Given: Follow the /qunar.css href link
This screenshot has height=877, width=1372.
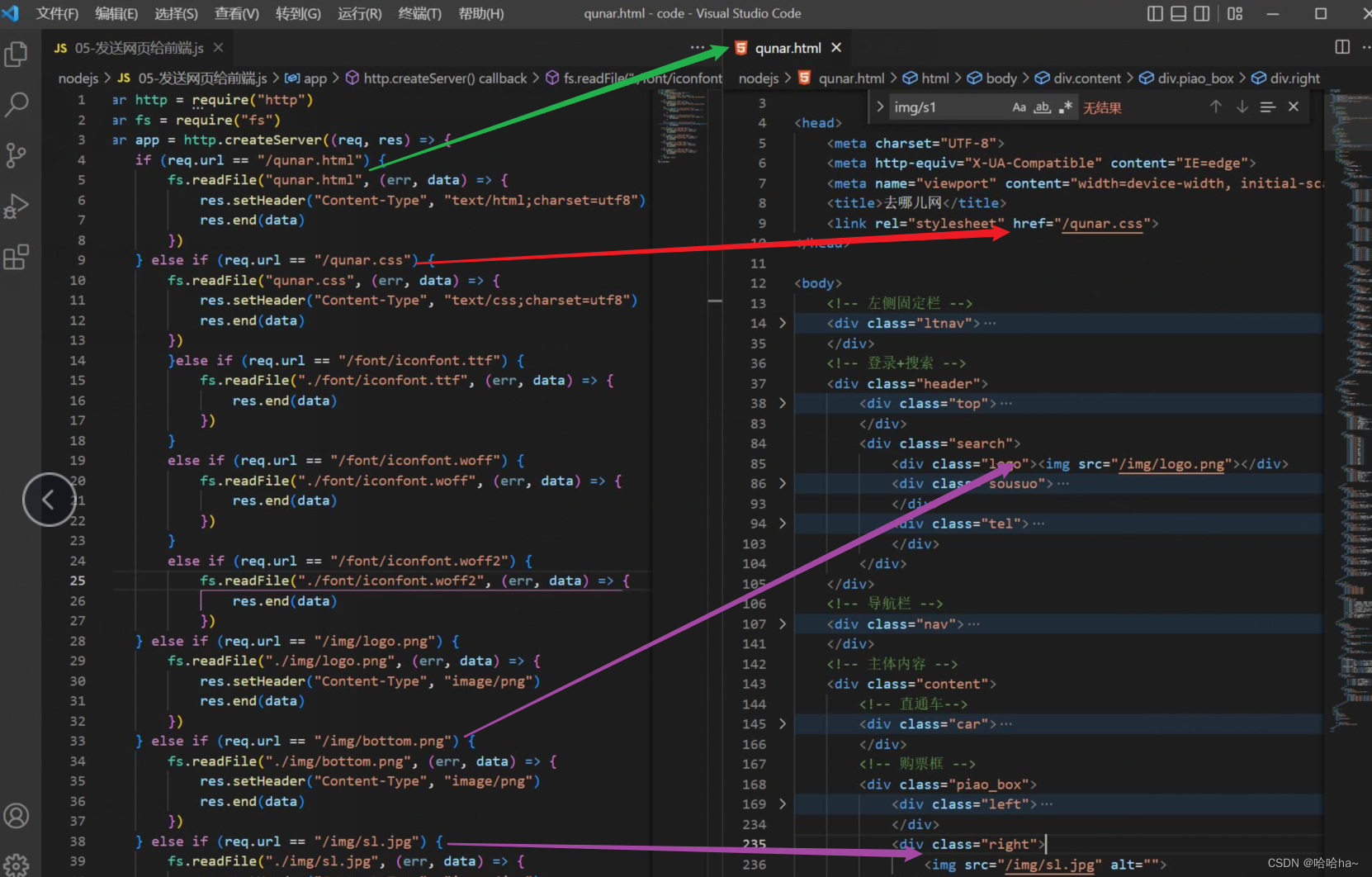Looking at the screenshot, I should (x=1102, y=223).
